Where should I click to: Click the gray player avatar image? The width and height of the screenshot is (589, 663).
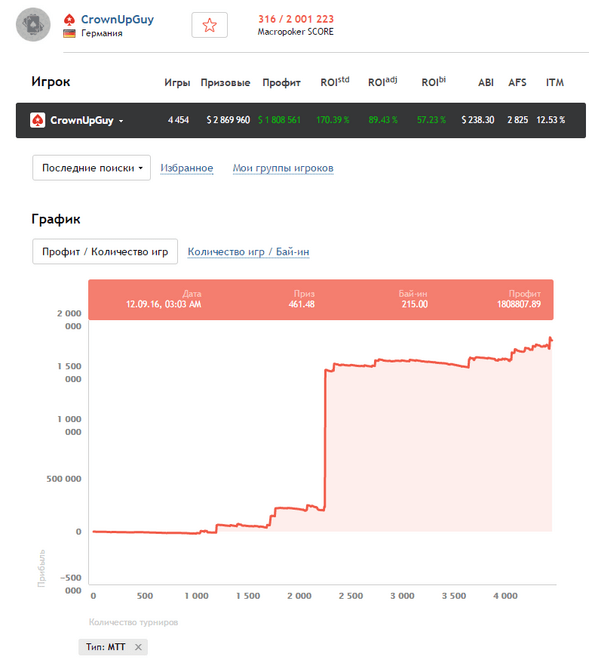[x=33, y=25]
